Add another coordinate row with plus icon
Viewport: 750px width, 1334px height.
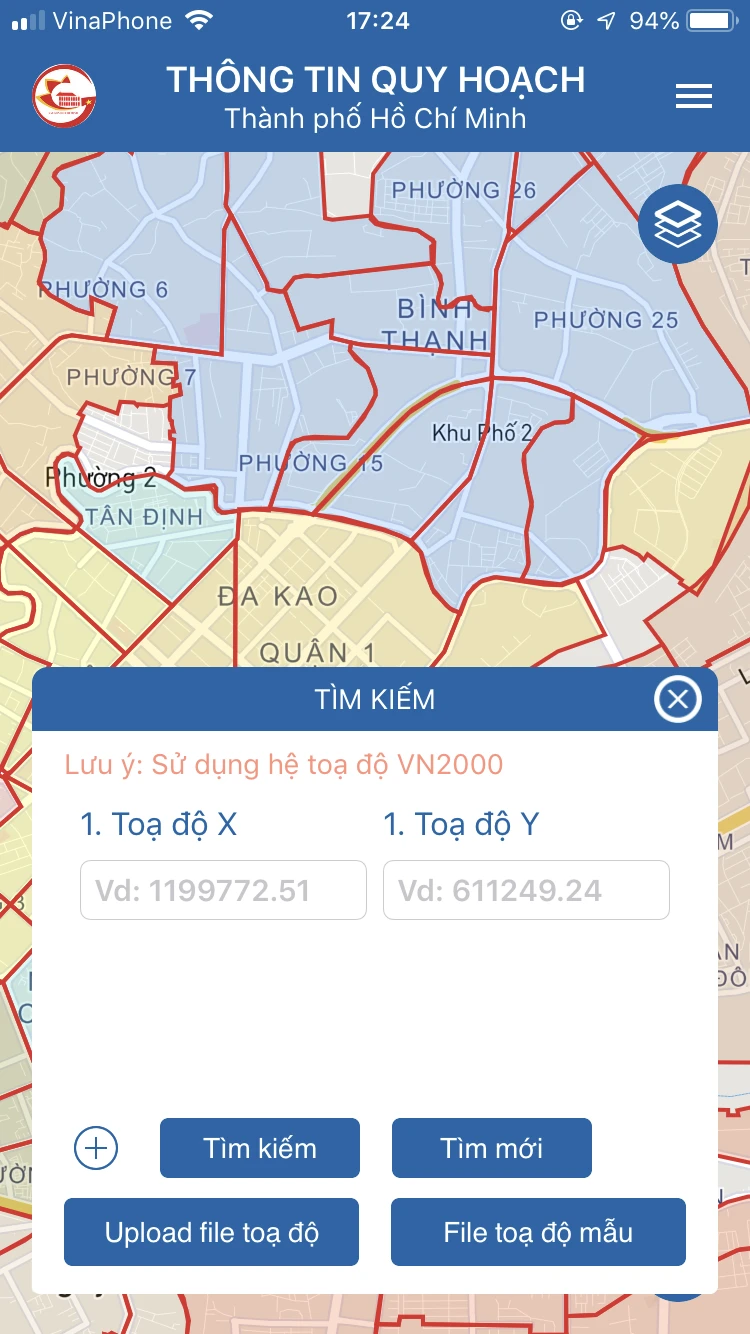[x=96, y=1148]
